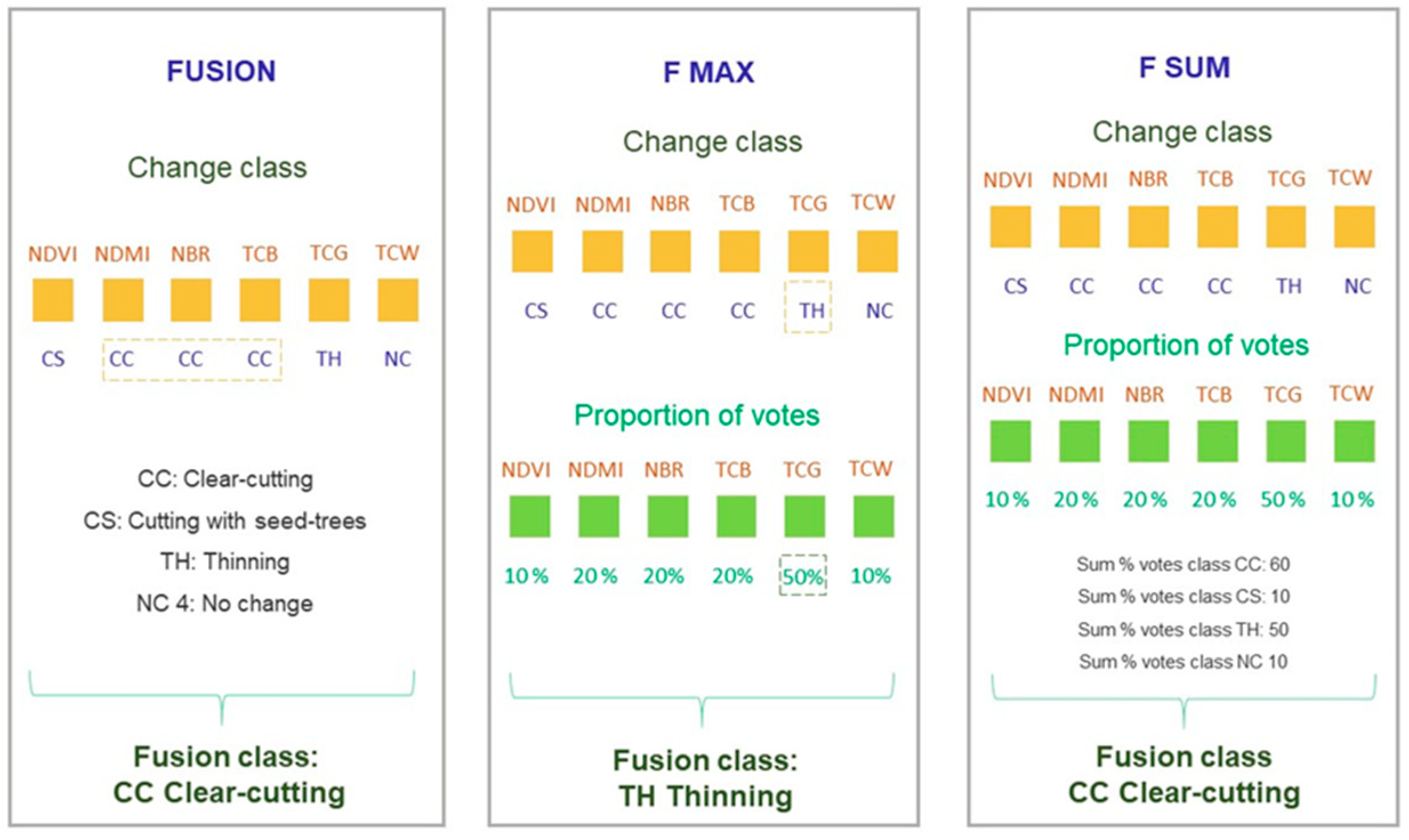Click the dashed-boxed TH label under F MAX
Screen dimensions: 1409x840
(811, 310)
